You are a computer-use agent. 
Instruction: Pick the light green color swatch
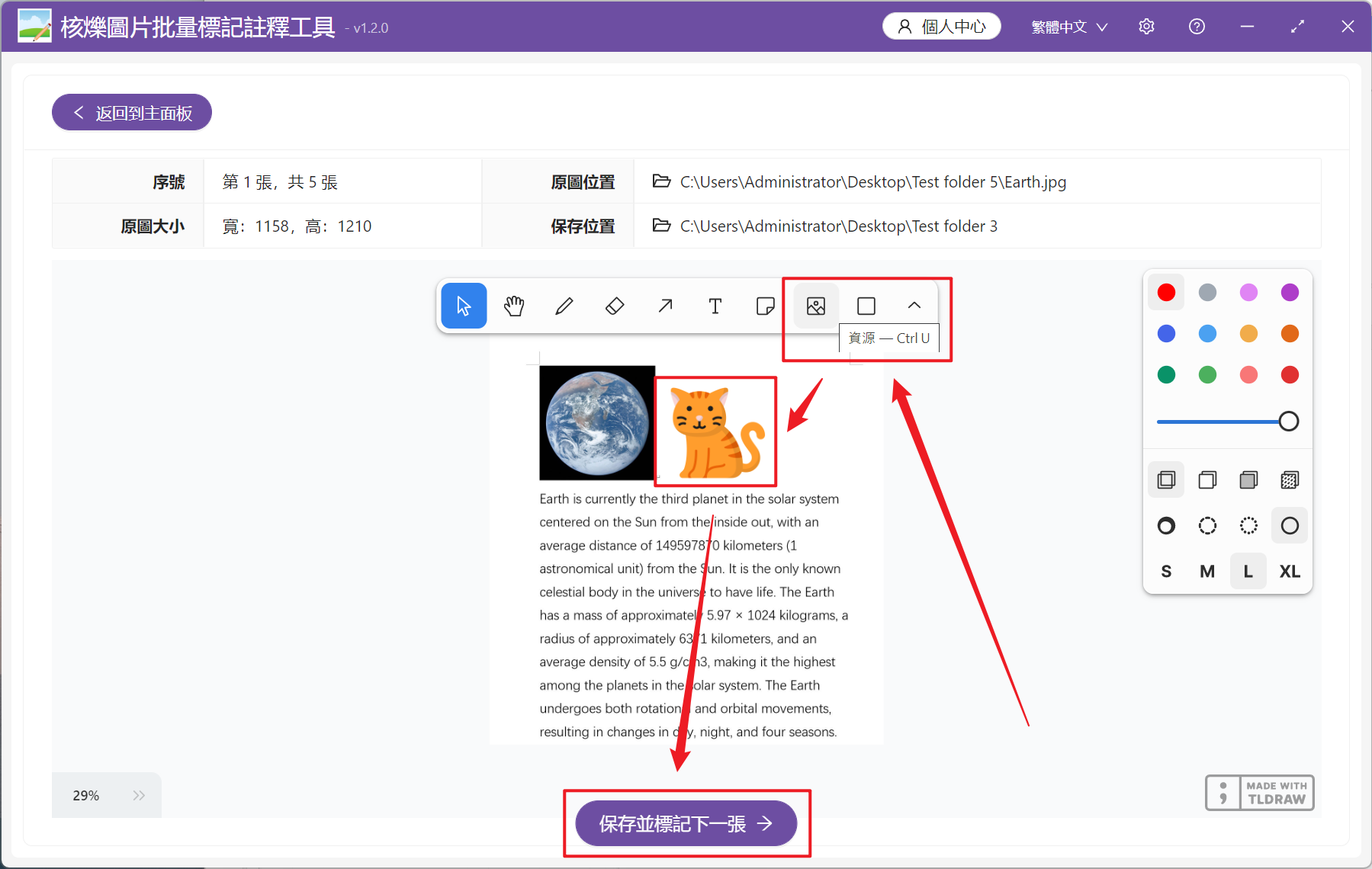(x=1207, y=374)
